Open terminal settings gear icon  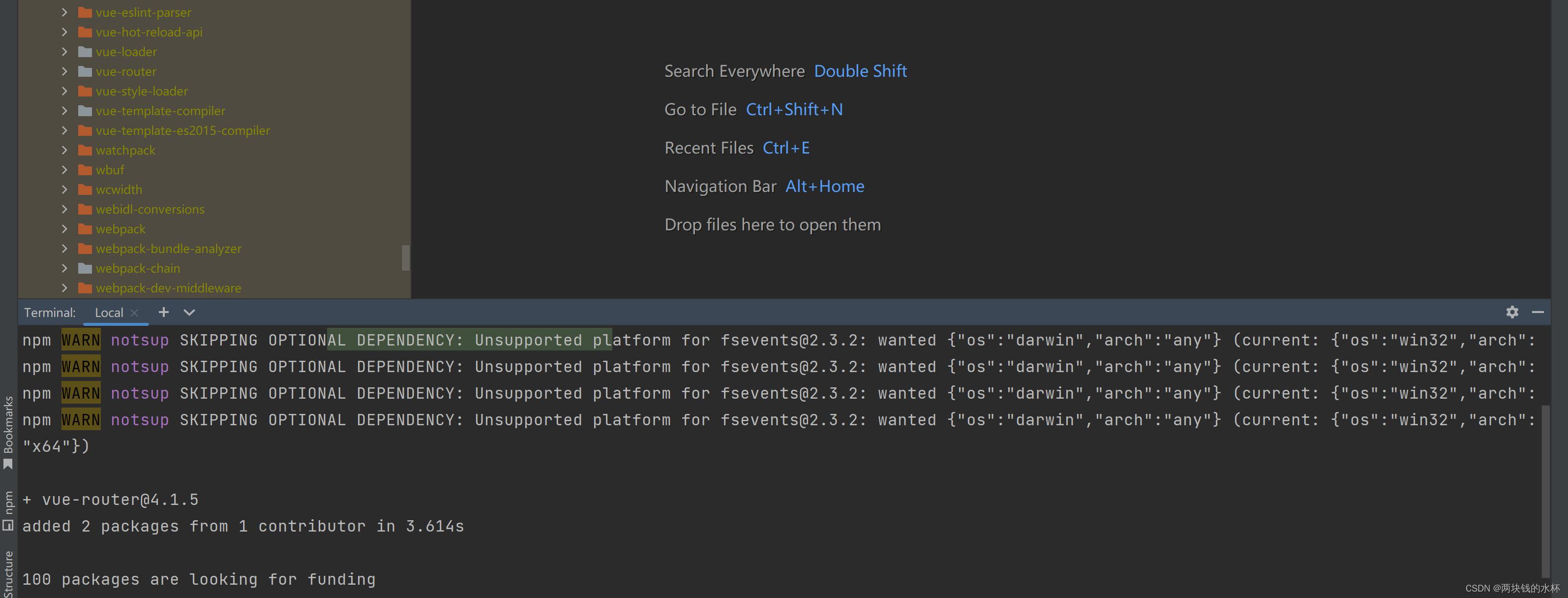click(x=1512, y=313)
